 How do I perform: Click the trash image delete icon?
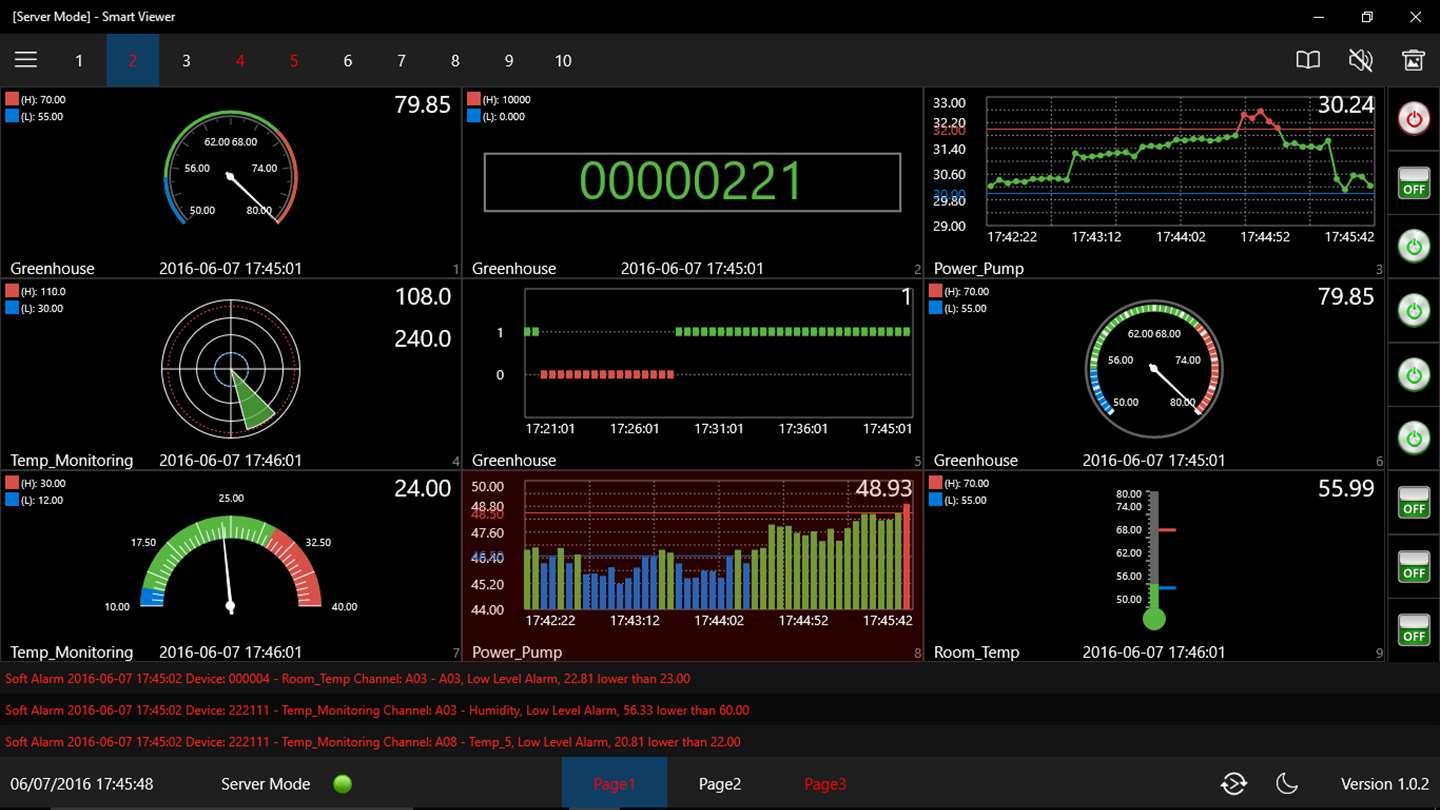1413,60
